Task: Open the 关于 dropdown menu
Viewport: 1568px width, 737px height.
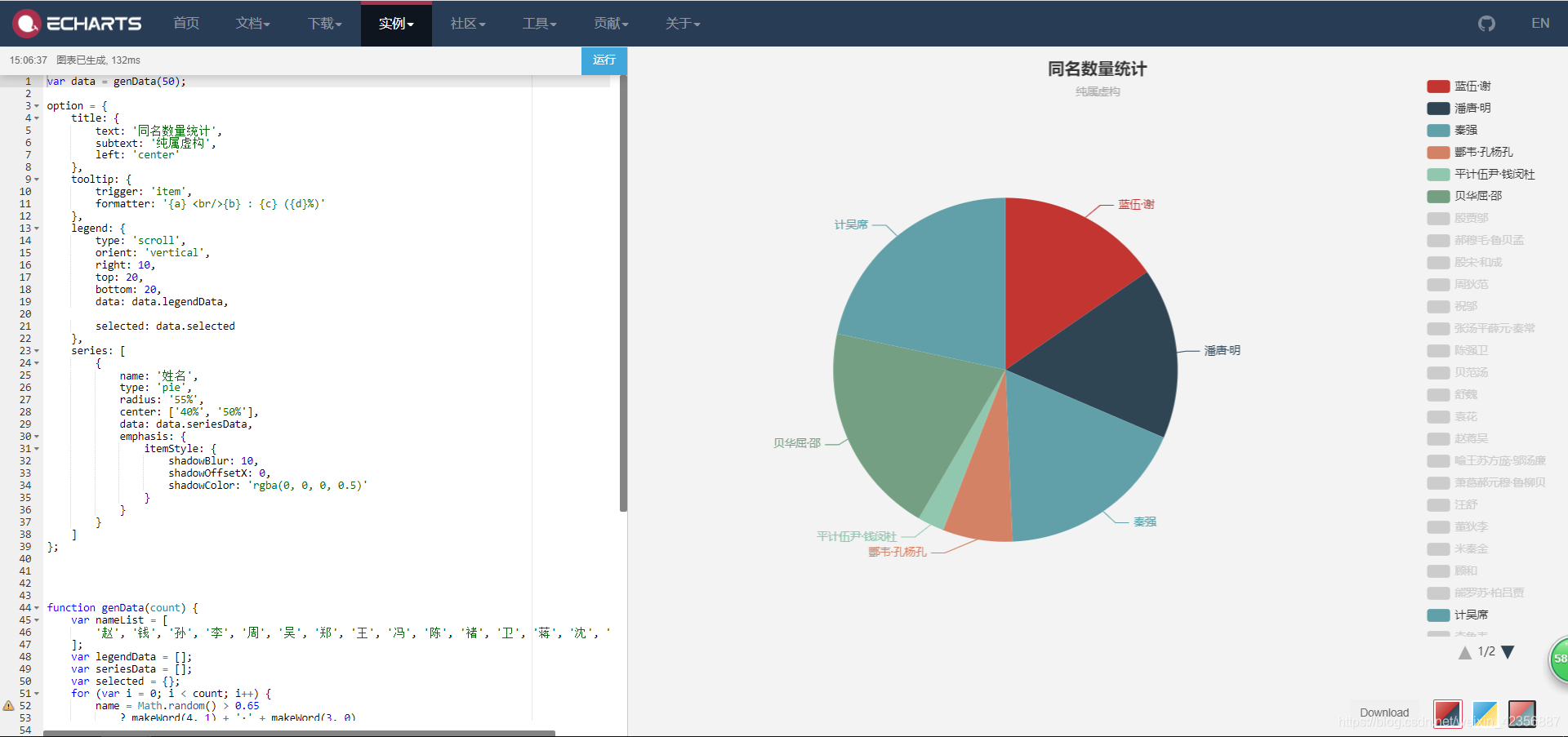Action: pos(683,24)
